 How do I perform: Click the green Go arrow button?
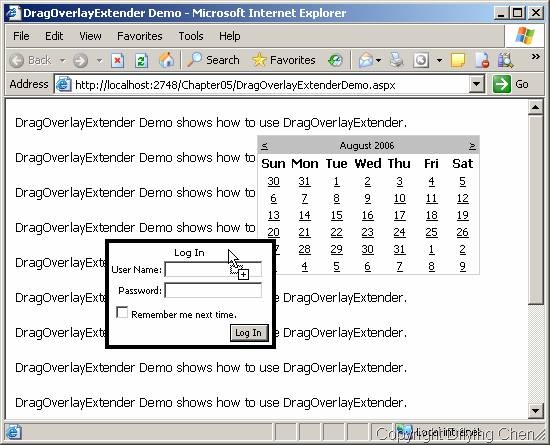502,84
